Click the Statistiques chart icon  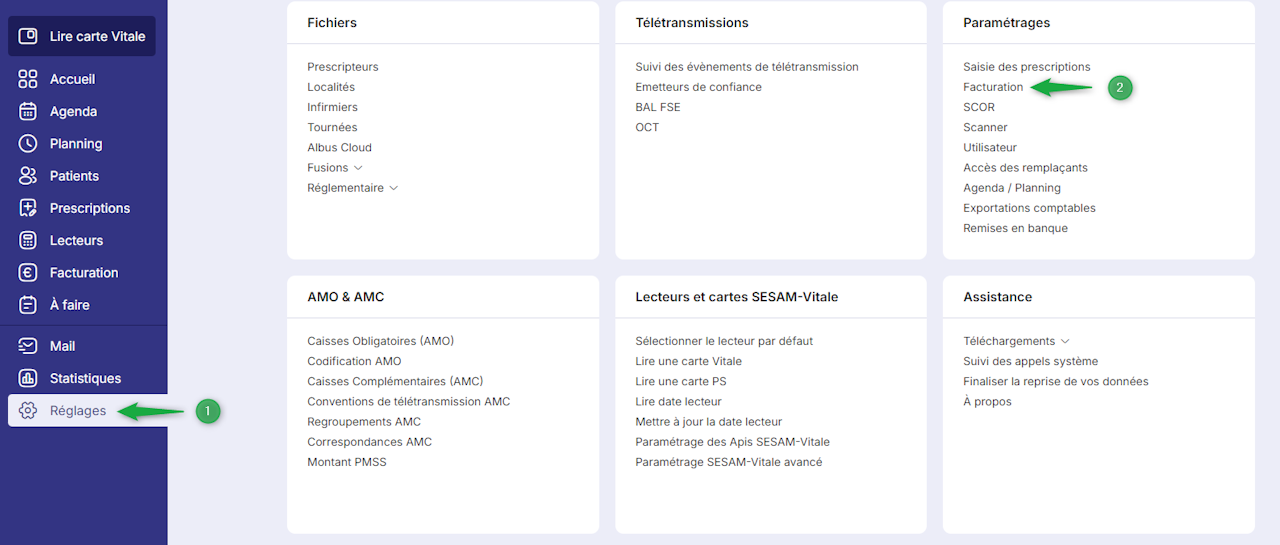28,378
